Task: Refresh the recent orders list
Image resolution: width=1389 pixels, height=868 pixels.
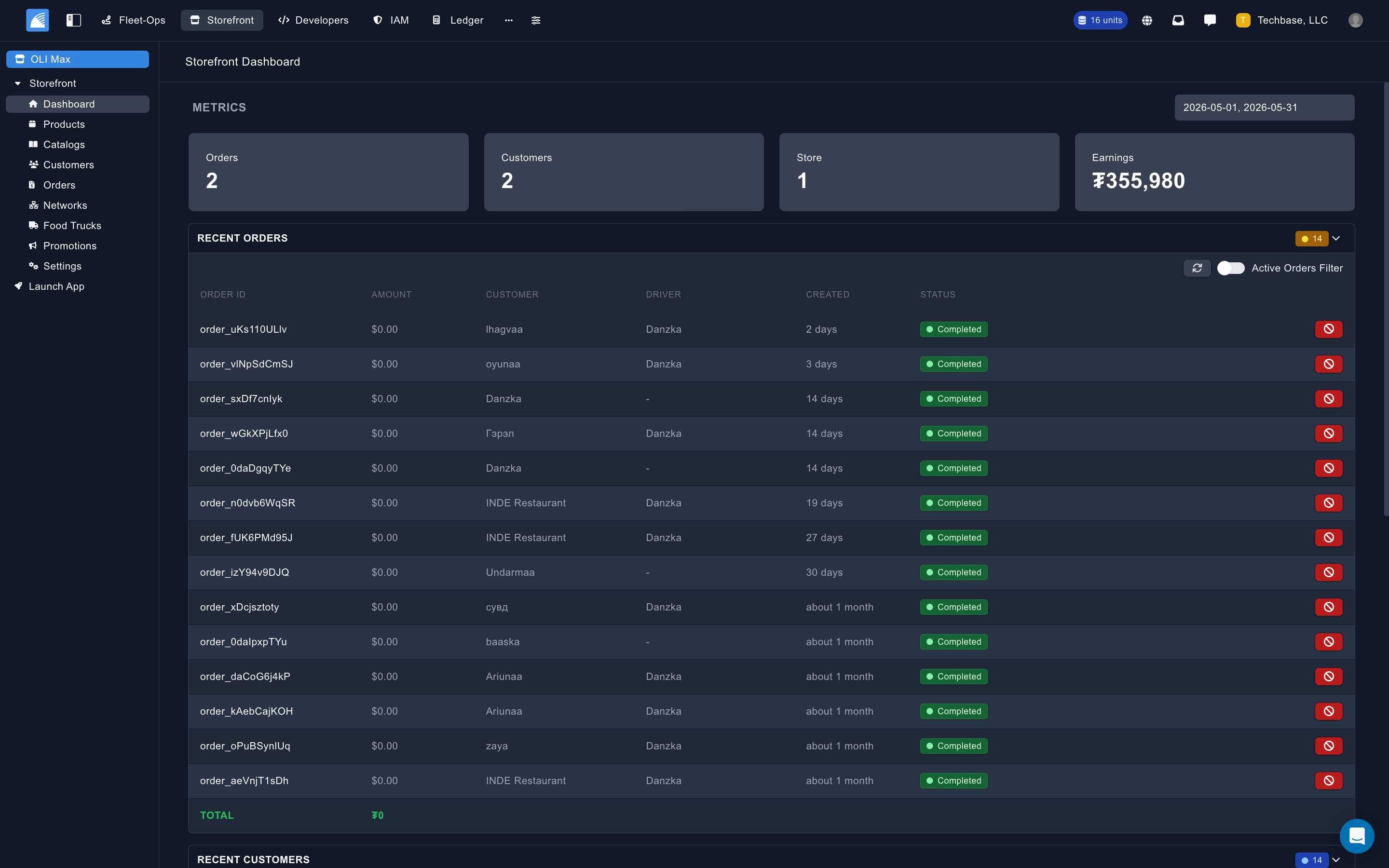Action: [x=1197, y=268]
